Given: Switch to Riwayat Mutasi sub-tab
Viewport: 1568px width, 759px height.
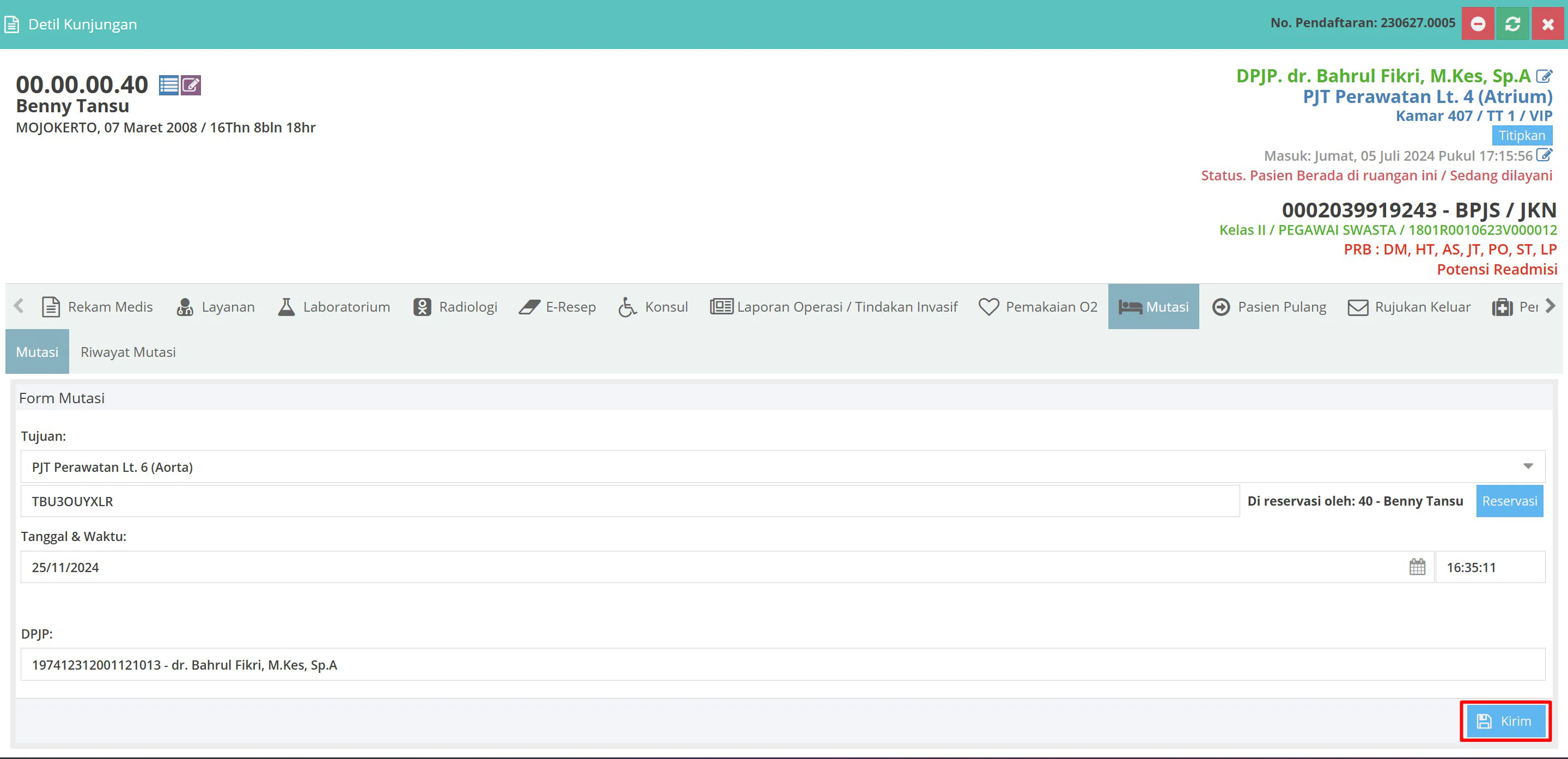Looking at the screenshot, I should pos(128,351).
